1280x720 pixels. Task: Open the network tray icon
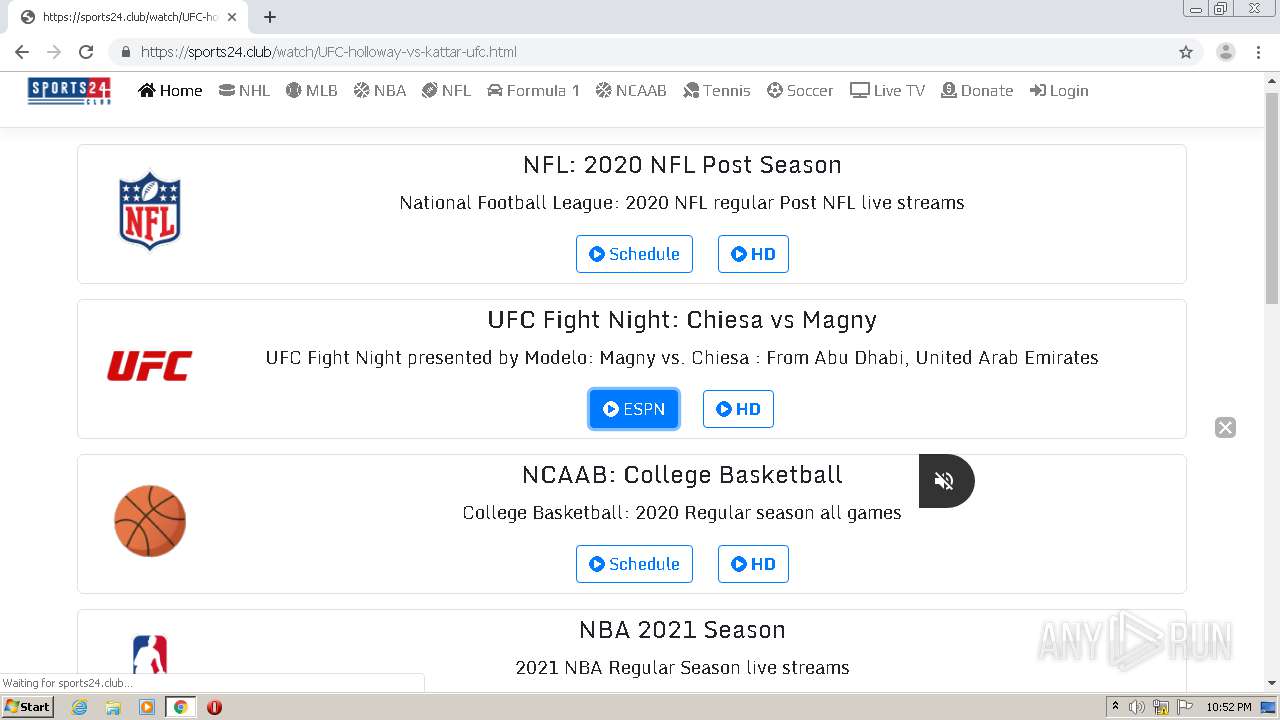tap(1161, 707)
